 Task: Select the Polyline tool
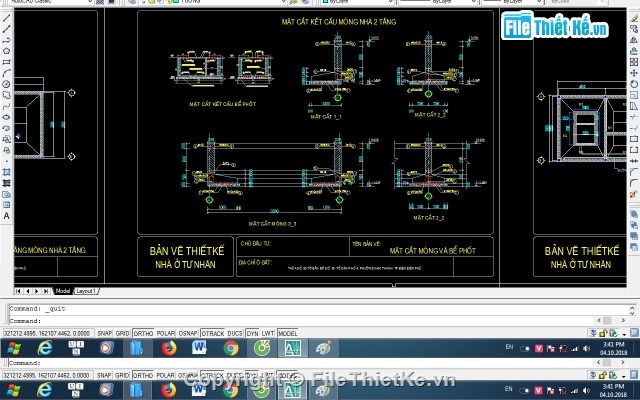6,40
